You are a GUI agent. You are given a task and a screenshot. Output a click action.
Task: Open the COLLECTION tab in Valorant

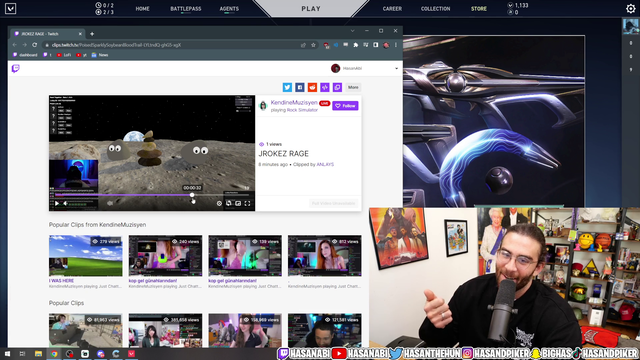pyautogui.click(x=436, y=9)
